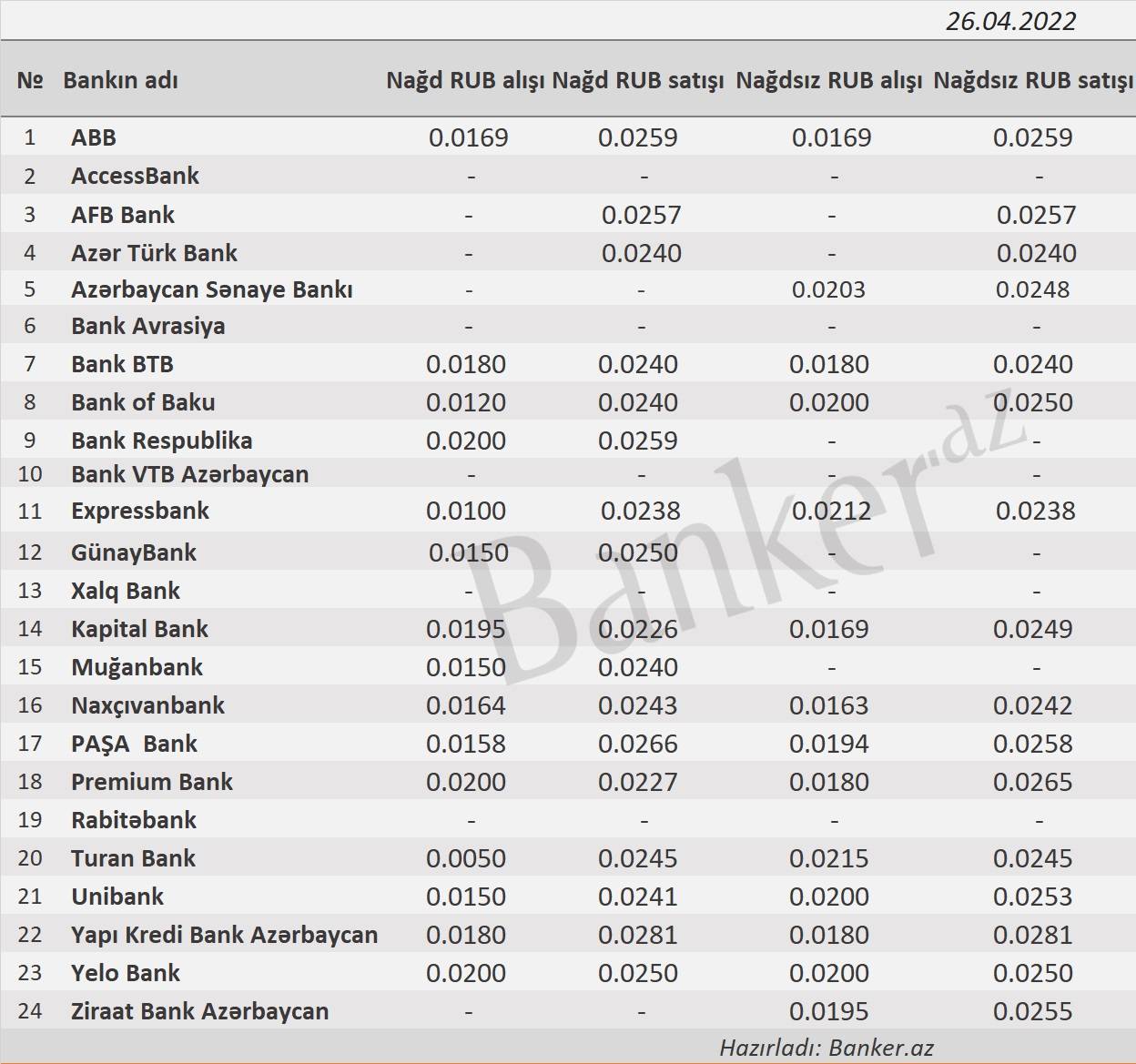Click Bank Respublika cash sell 0.0259

tap(638, 441)
